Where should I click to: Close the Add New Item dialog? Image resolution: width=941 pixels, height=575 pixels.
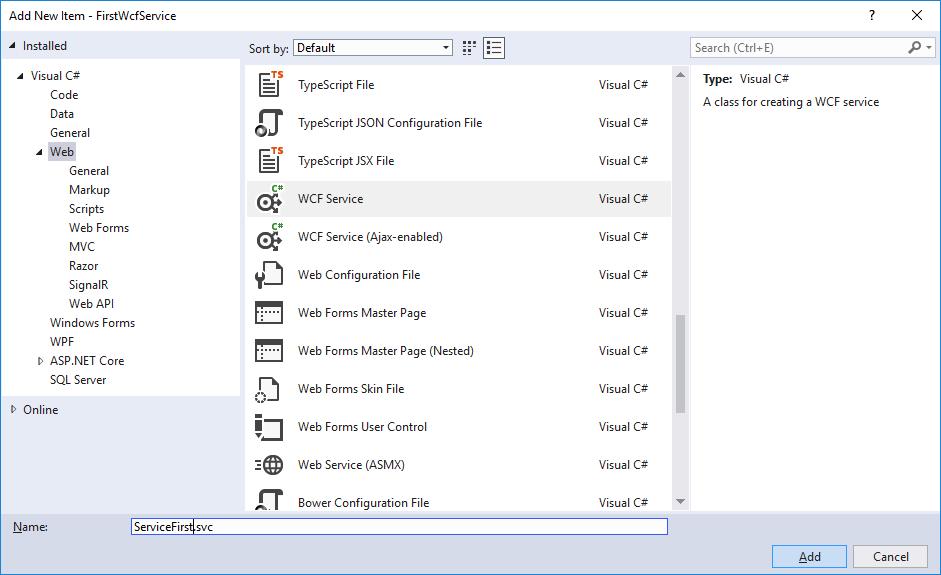[x=916, y=16]
